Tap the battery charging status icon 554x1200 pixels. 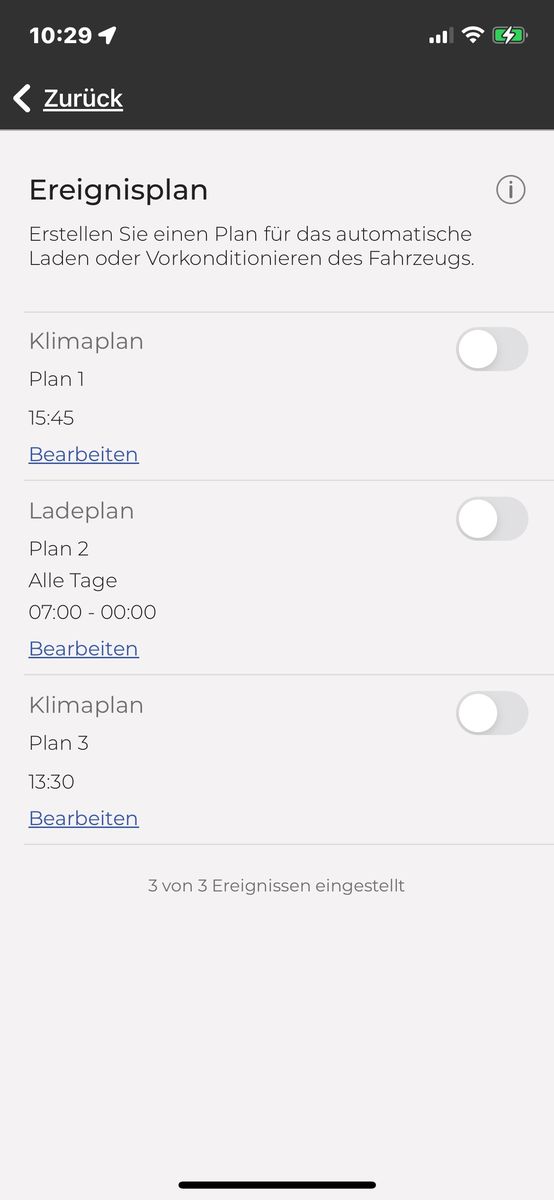[x=509, y=35]
